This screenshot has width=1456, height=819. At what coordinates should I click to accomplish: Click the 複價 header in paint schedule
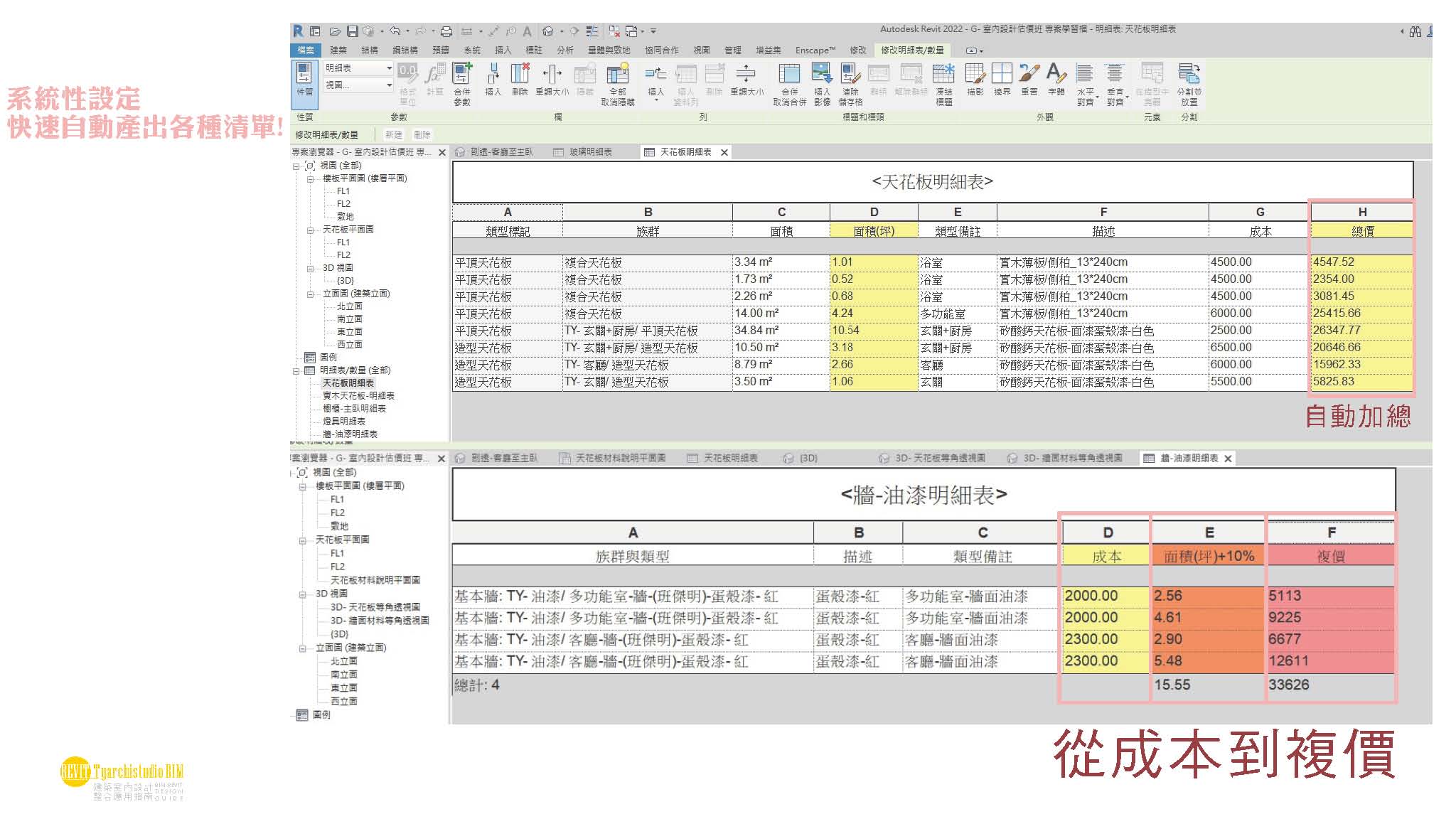pyautogui.click(x=1330, y=556)
